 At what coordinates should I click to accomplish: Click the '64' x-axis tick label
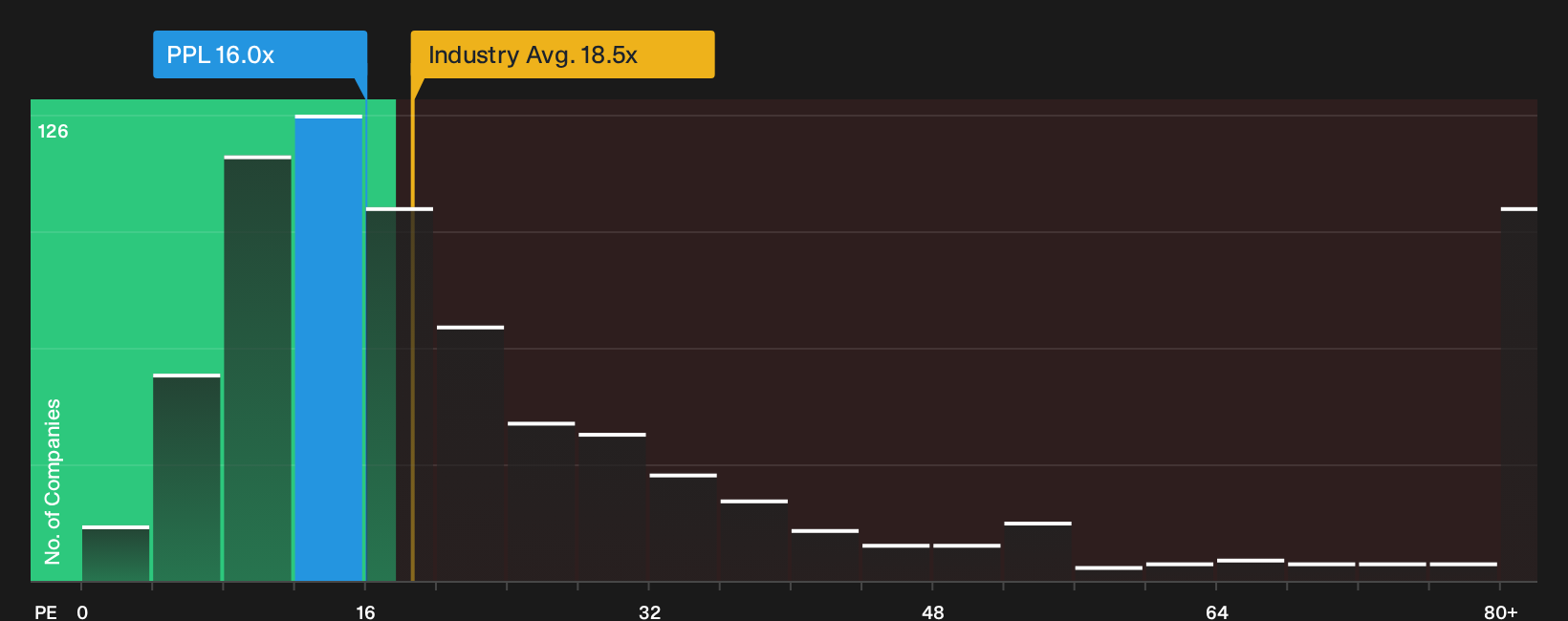tap(1216, 611)
